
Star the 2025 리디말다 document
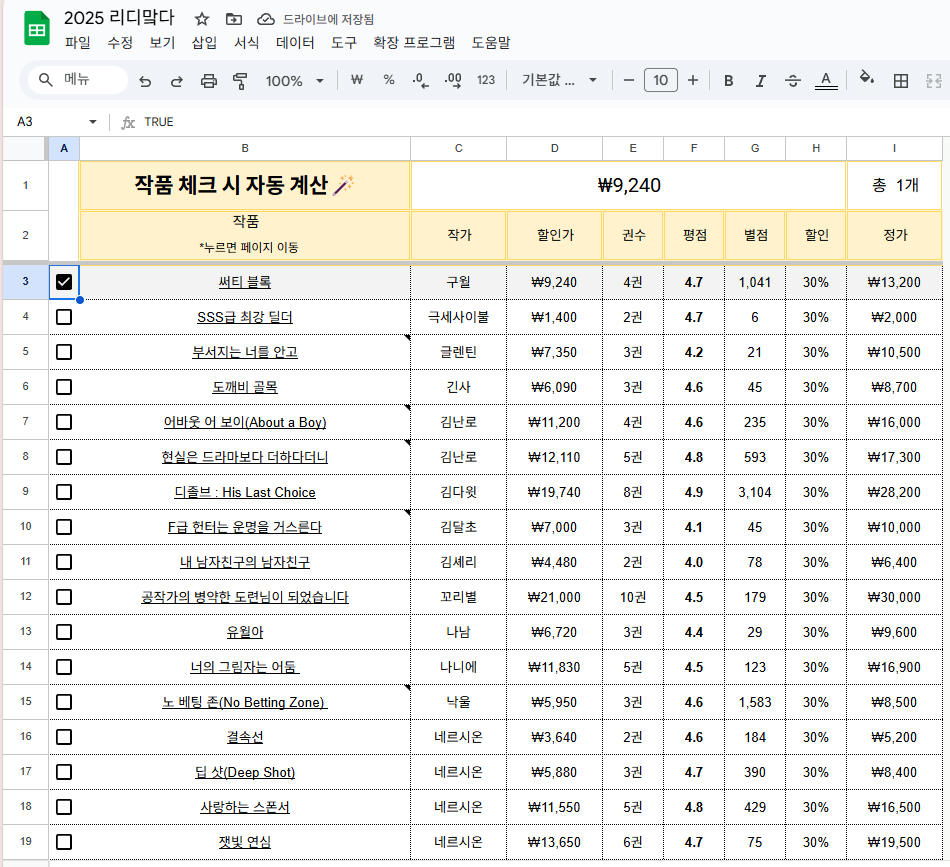click(x=202, y=19)
